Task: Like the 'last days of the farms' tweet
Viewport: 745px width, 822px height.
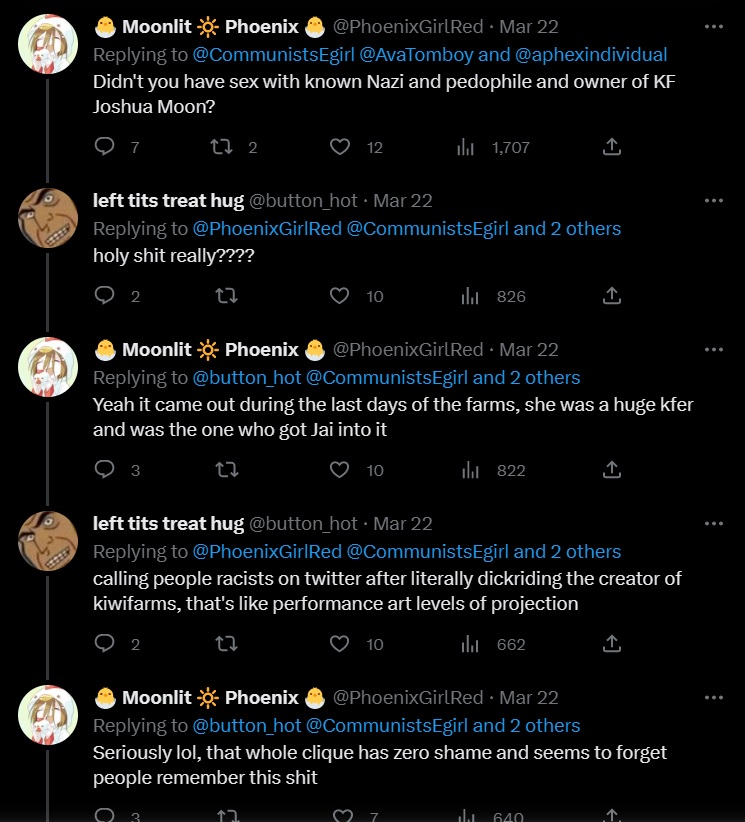Action: [x=340, y=470]
